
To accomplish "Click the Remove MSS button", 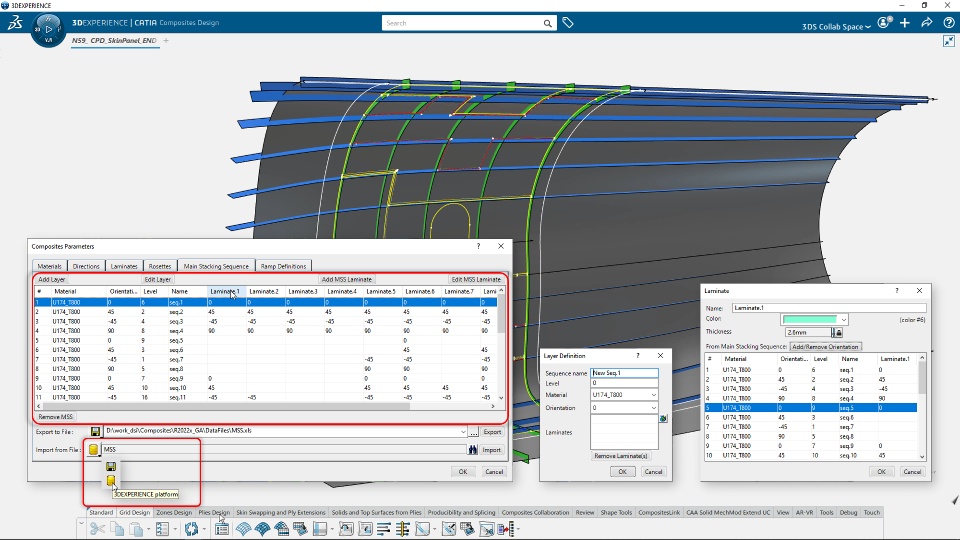I will click(55, 416).
